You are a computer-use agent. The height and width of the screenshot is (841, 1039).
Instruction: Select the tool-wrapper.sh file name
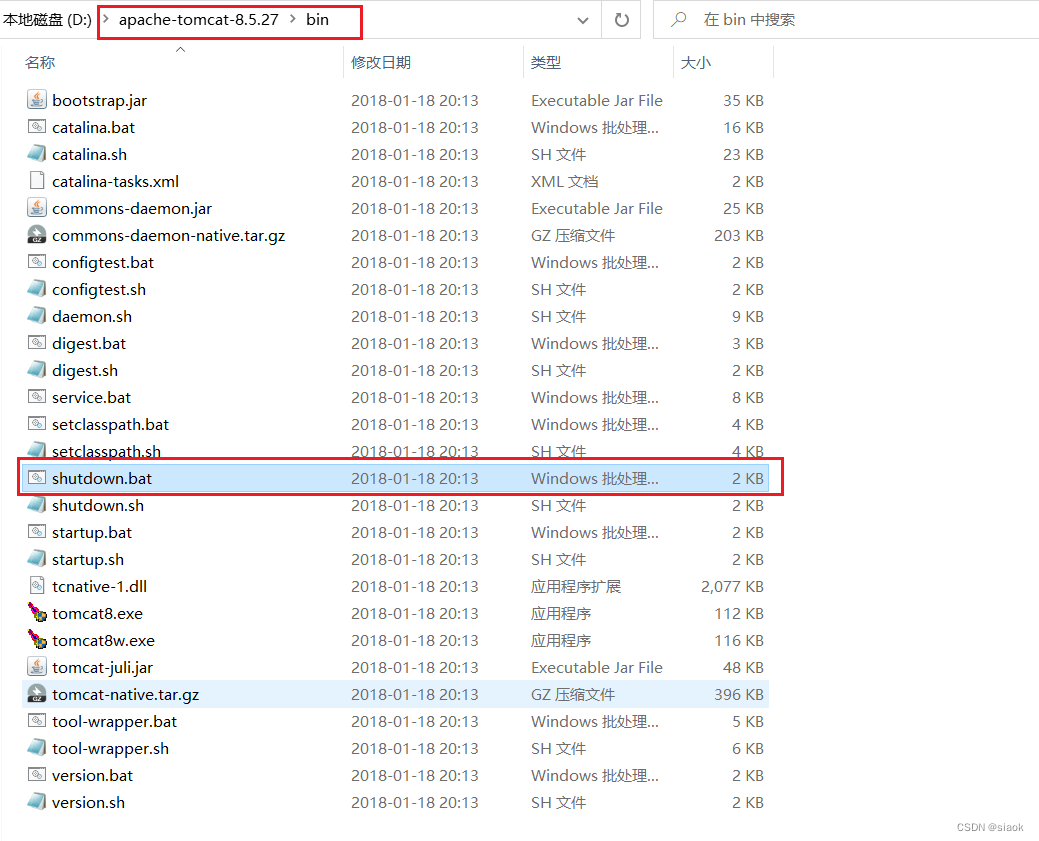pos(110,748)
